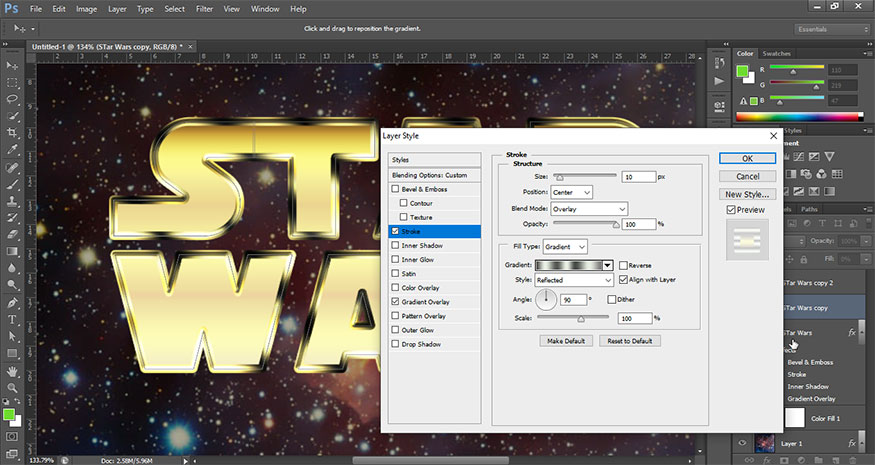
Task: Open the gradient Style dropdown
Action: 574,280
